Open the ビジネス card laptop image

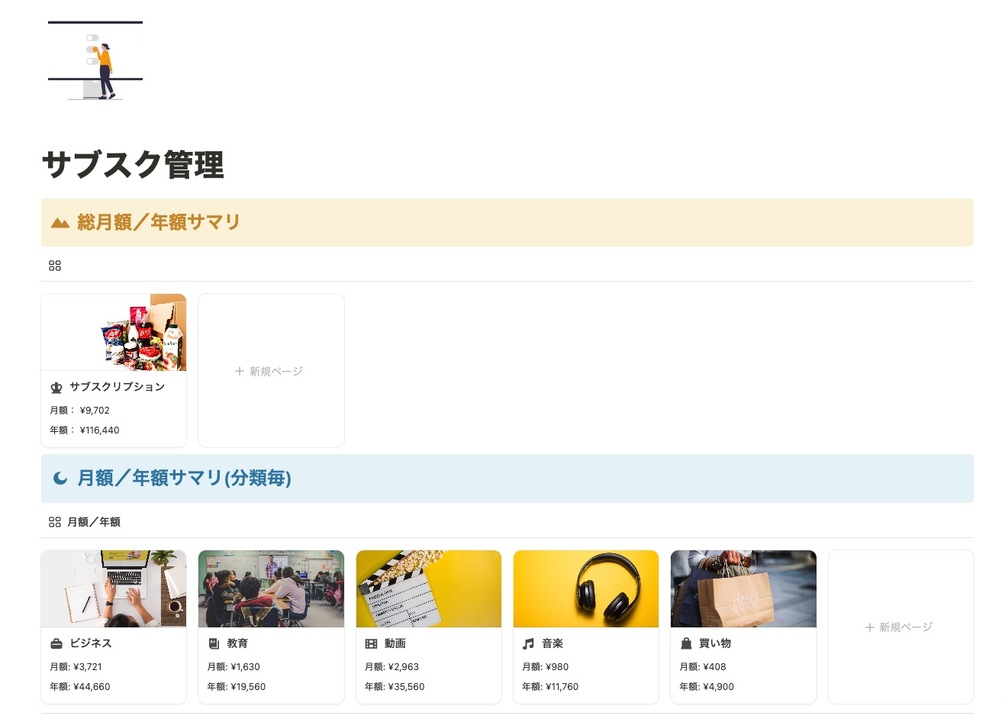[x=114, y=588]
